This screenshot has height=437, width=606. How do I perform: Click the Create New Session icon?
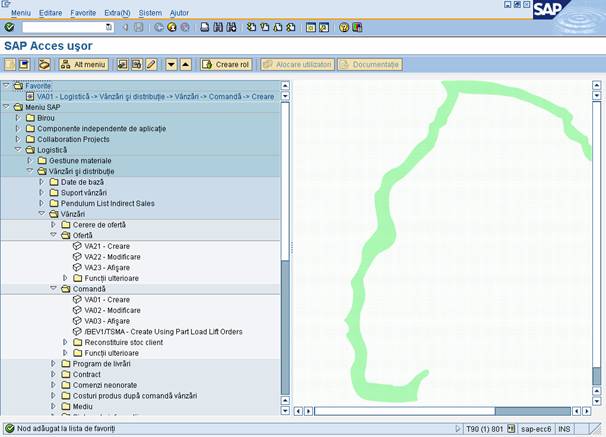click(x=311, y=27)
